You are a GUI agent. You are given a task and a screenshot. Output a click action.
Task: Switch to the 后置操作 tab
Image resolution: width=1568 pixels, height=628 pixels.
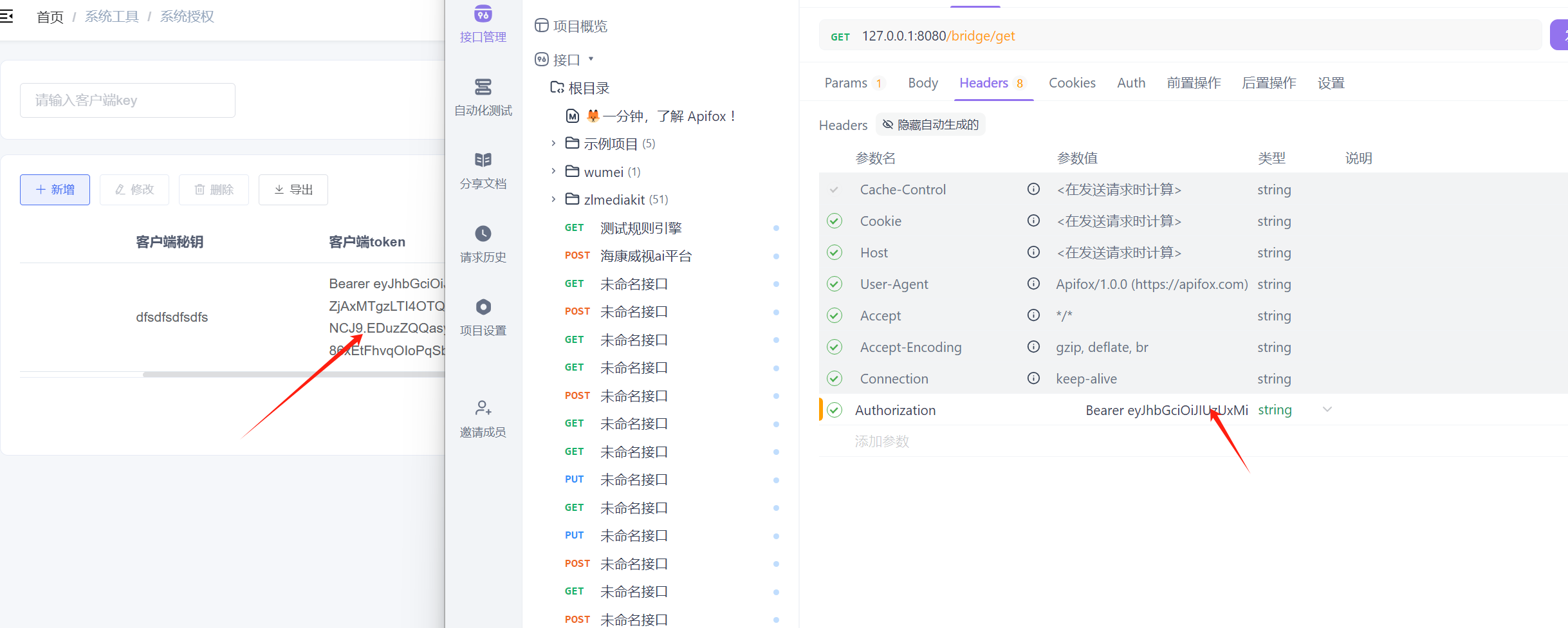point(1269,83)
